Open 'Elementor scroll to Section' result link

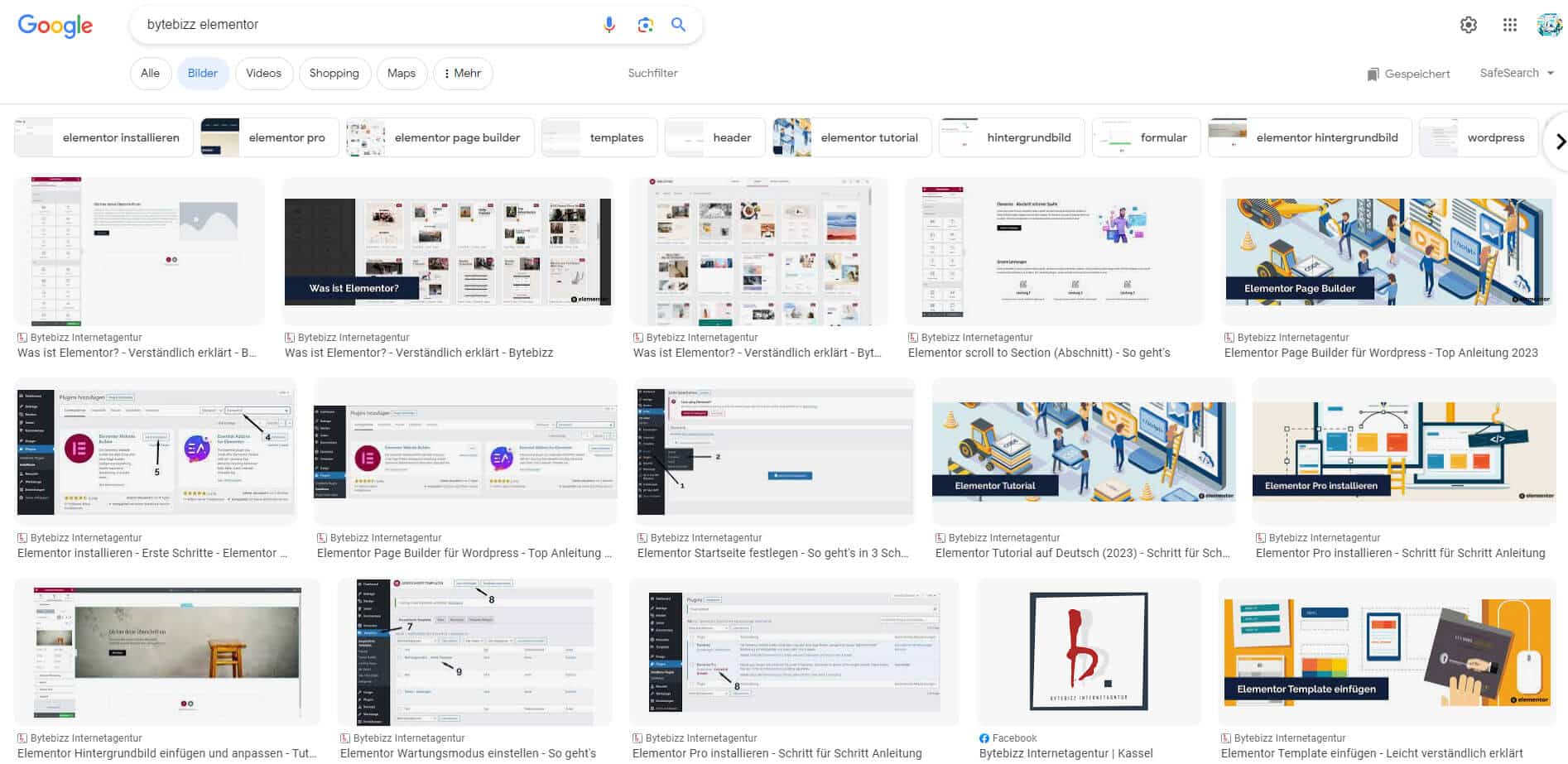point(1039,353)
